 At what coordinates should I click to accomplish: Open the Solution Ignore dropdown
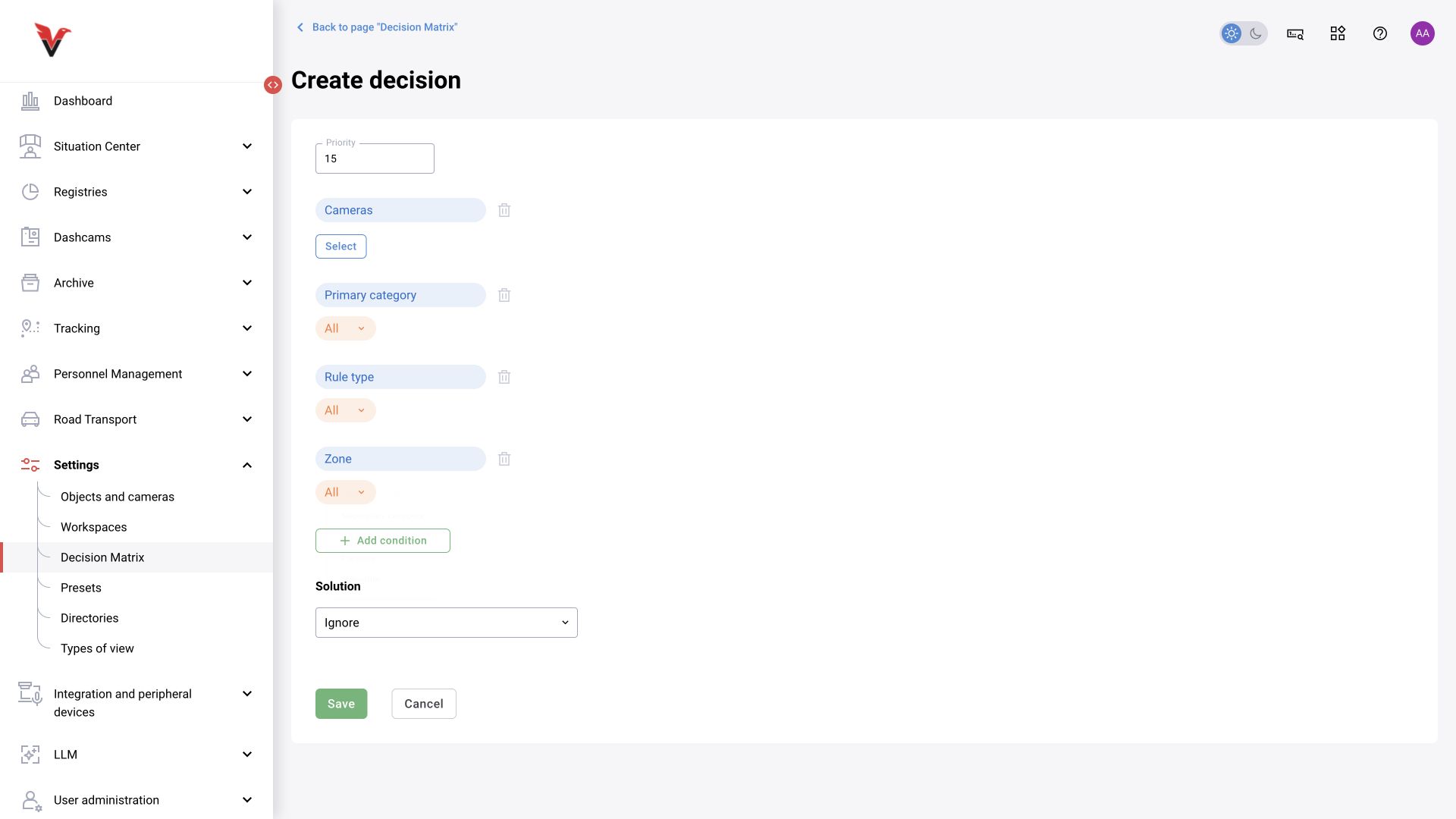click(x=447, y=623)
